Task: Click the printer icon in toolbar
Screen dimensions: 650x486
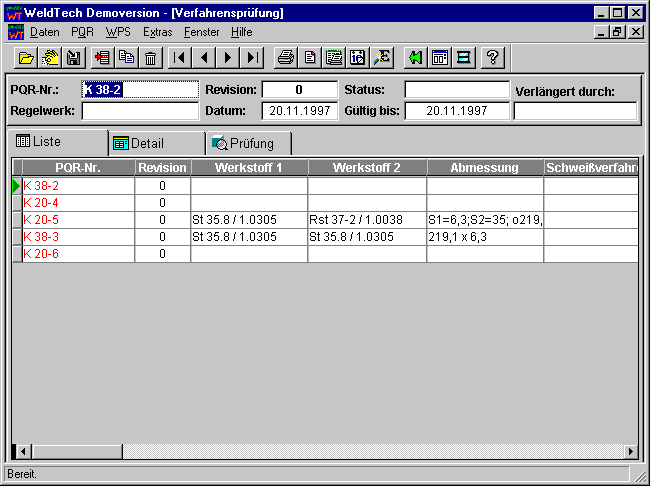Action: pos(285,57)
